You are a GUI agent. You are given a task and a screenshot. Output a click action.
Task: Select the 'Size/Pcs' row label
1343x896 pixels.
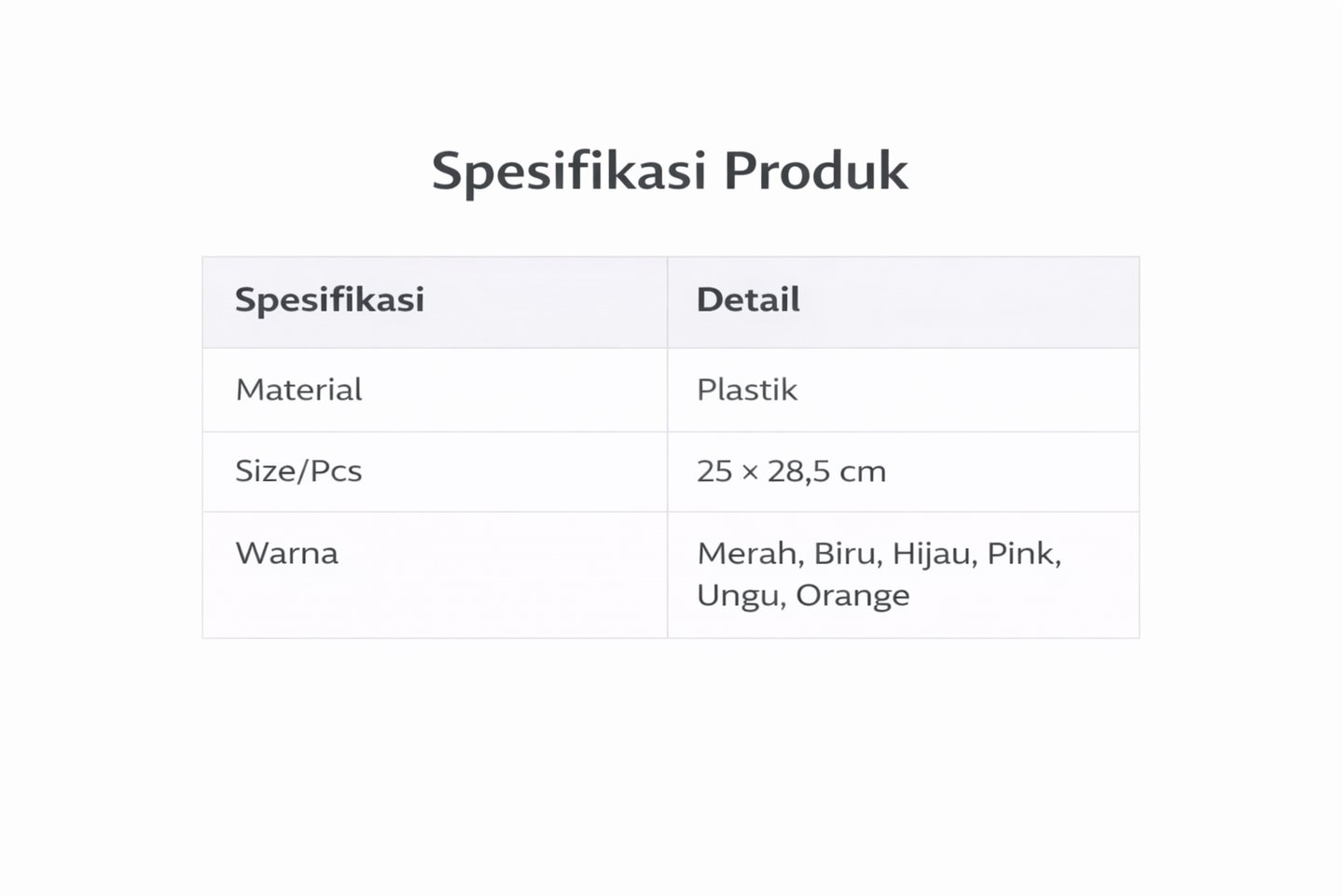pyautogui.click(x=298, y=471)
